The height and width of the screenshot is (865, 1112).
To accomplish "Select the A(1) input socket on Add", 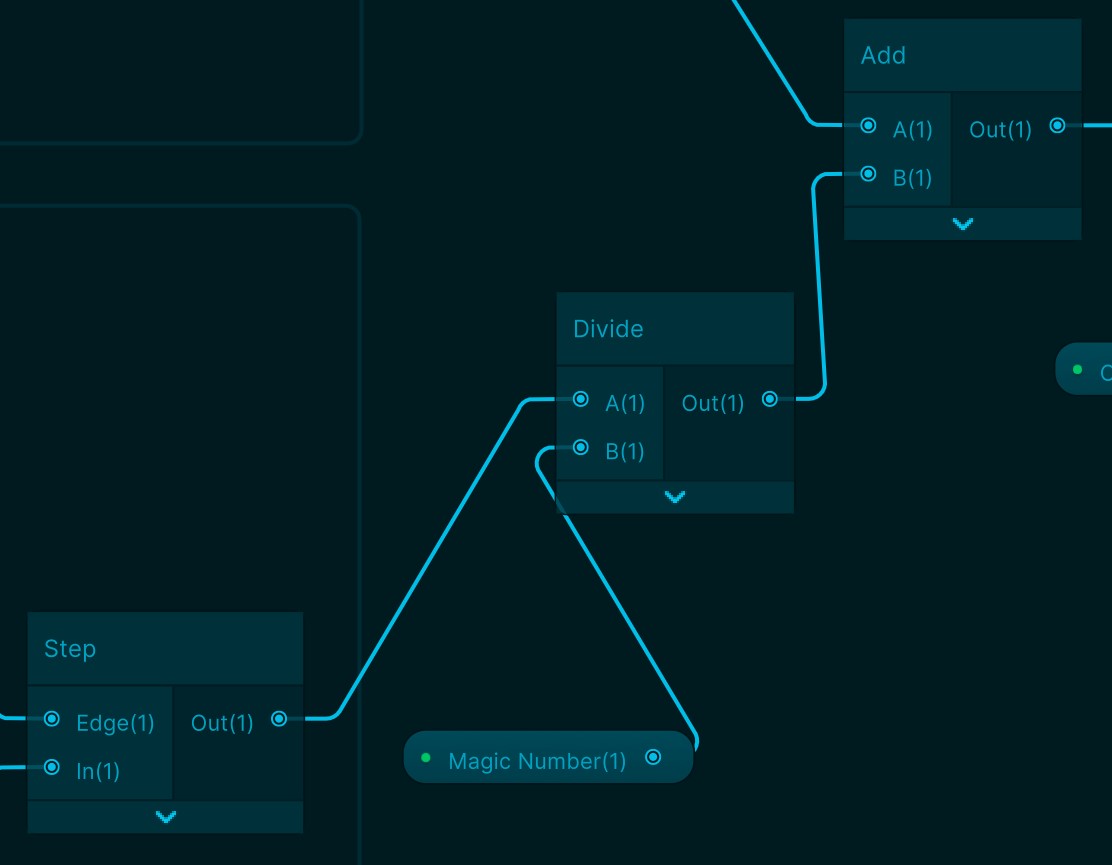I will pos(868,125).
